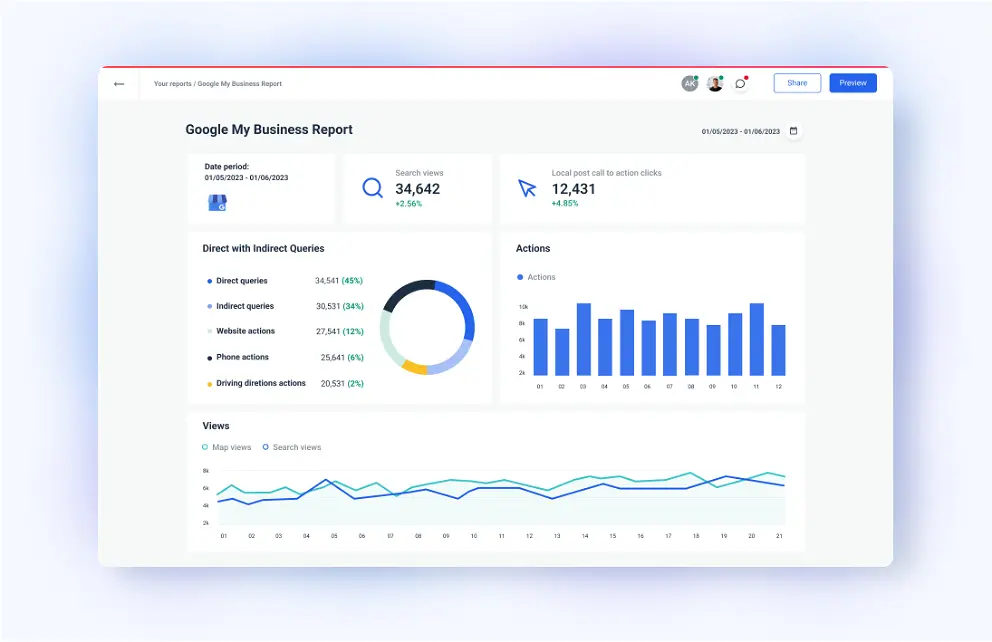Screen dimensions: 992x642
Task: Open the comments chat bubble icon
Action: tap(740, 84)
